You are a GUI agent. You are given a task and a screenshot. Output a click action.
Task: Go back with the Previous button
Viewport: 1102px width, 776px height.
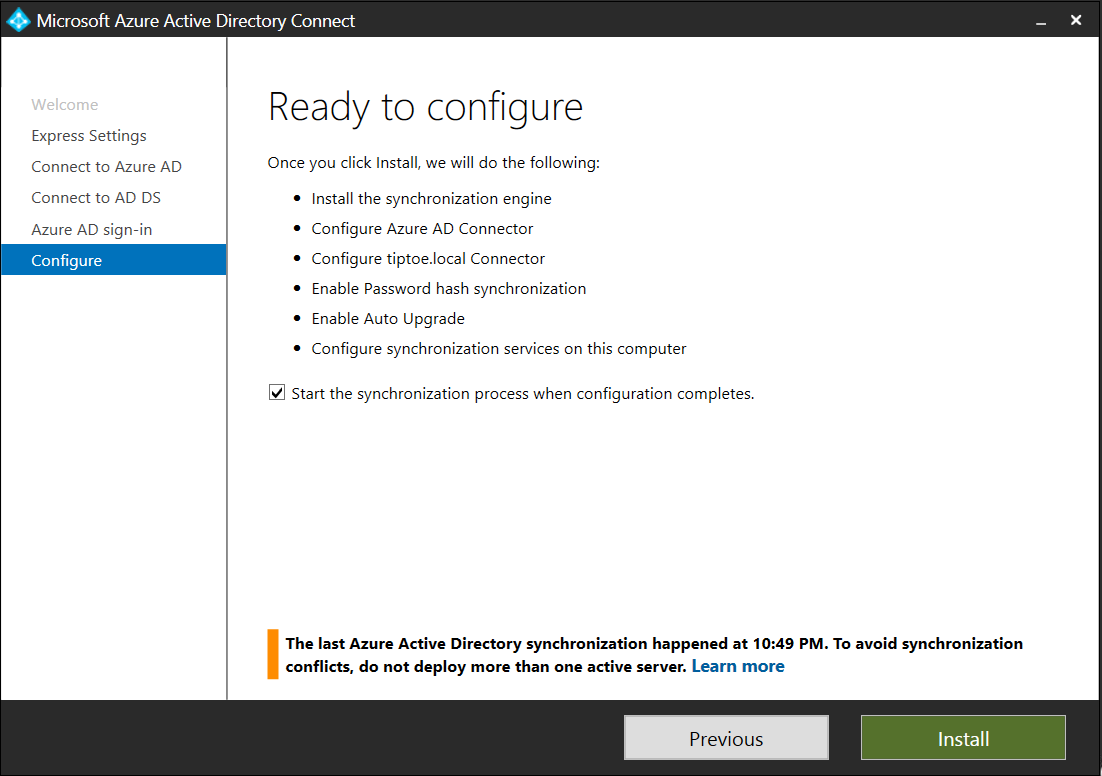click(x=726, y=738)
